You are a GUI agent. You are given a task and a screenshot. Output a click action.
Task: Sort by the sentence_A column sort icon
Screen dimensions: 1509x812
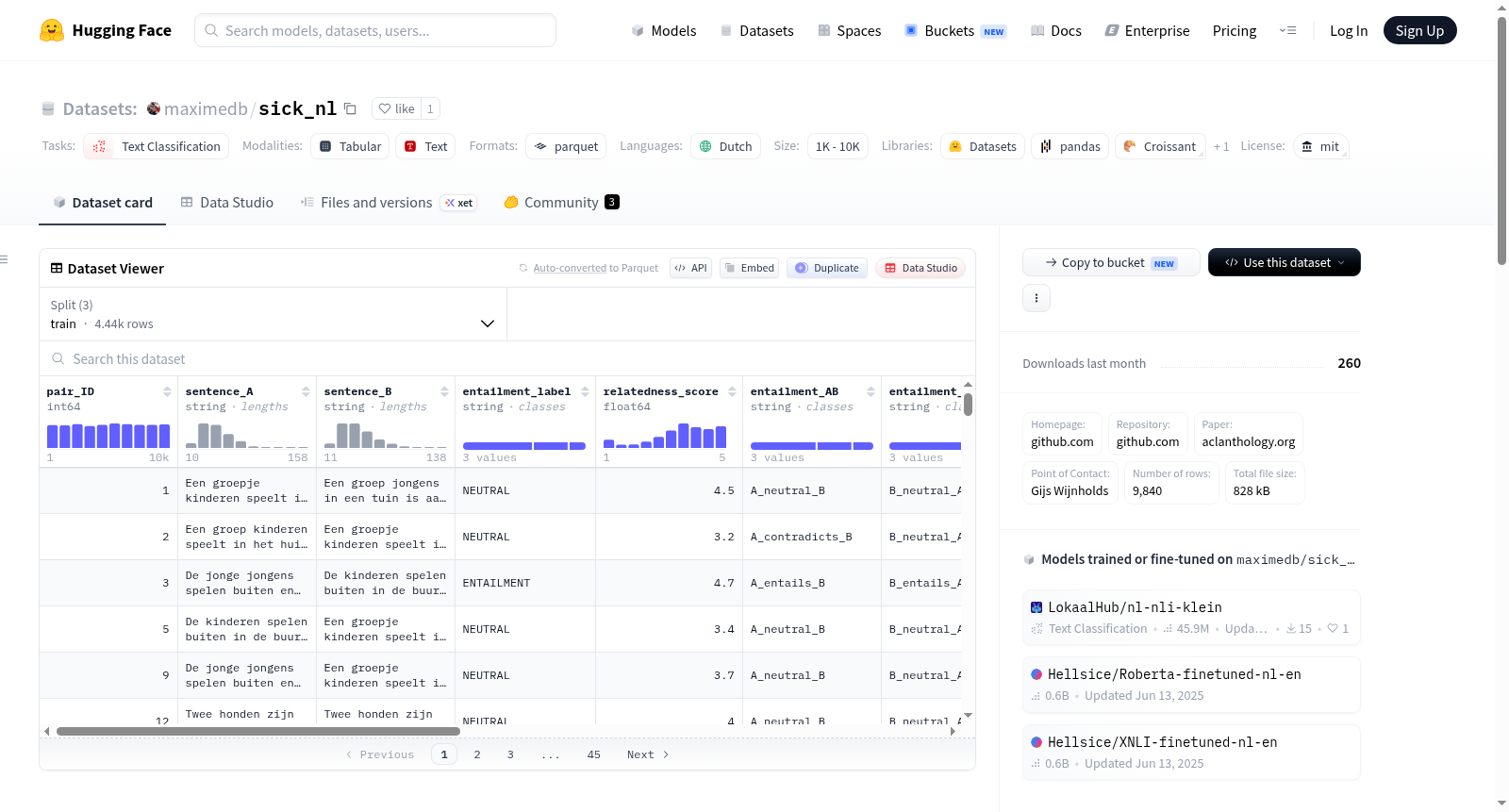pyautogui.click(x=306, y=391)
